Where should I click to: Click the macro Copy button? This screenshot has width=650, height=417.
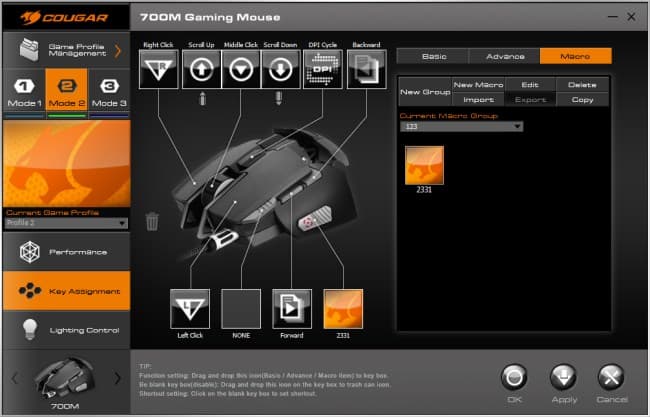[x=582, y=100]
